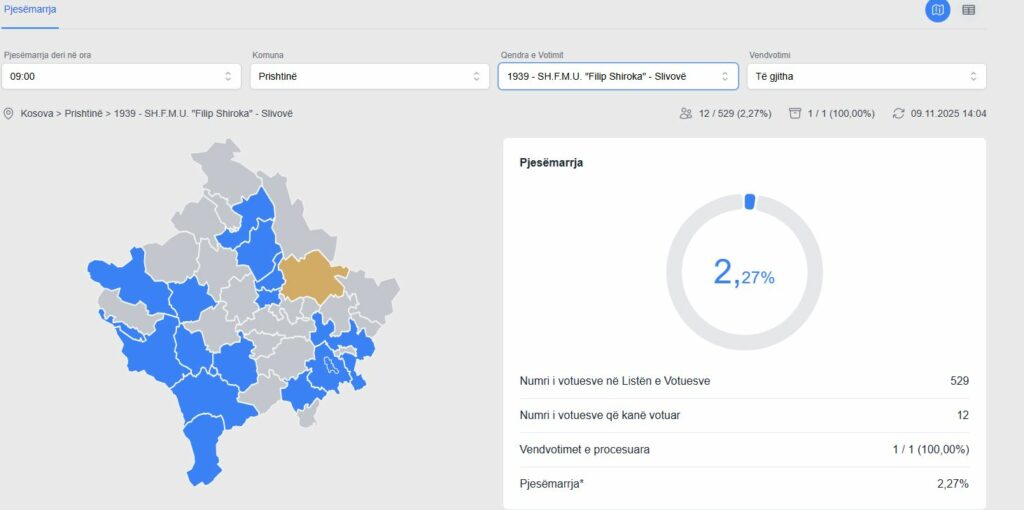Screen dimensions: 1024x510
Task: Open the Pjesëmarrja deri në ora dropdown
Action: 120,76
